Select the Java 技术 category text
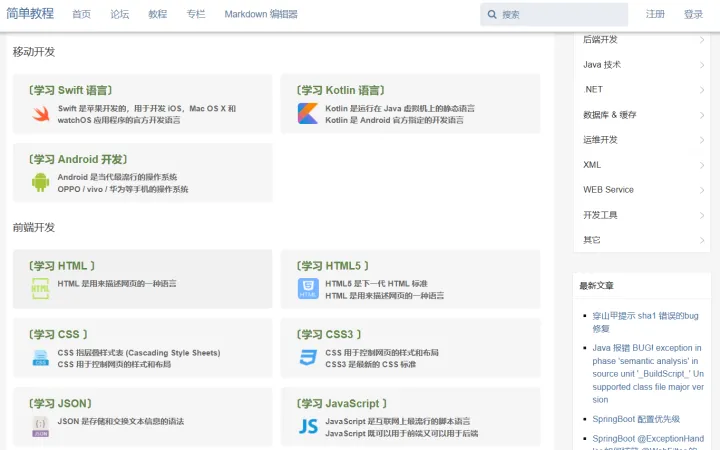This screenshot has height=450, width=720. point(602,65)
